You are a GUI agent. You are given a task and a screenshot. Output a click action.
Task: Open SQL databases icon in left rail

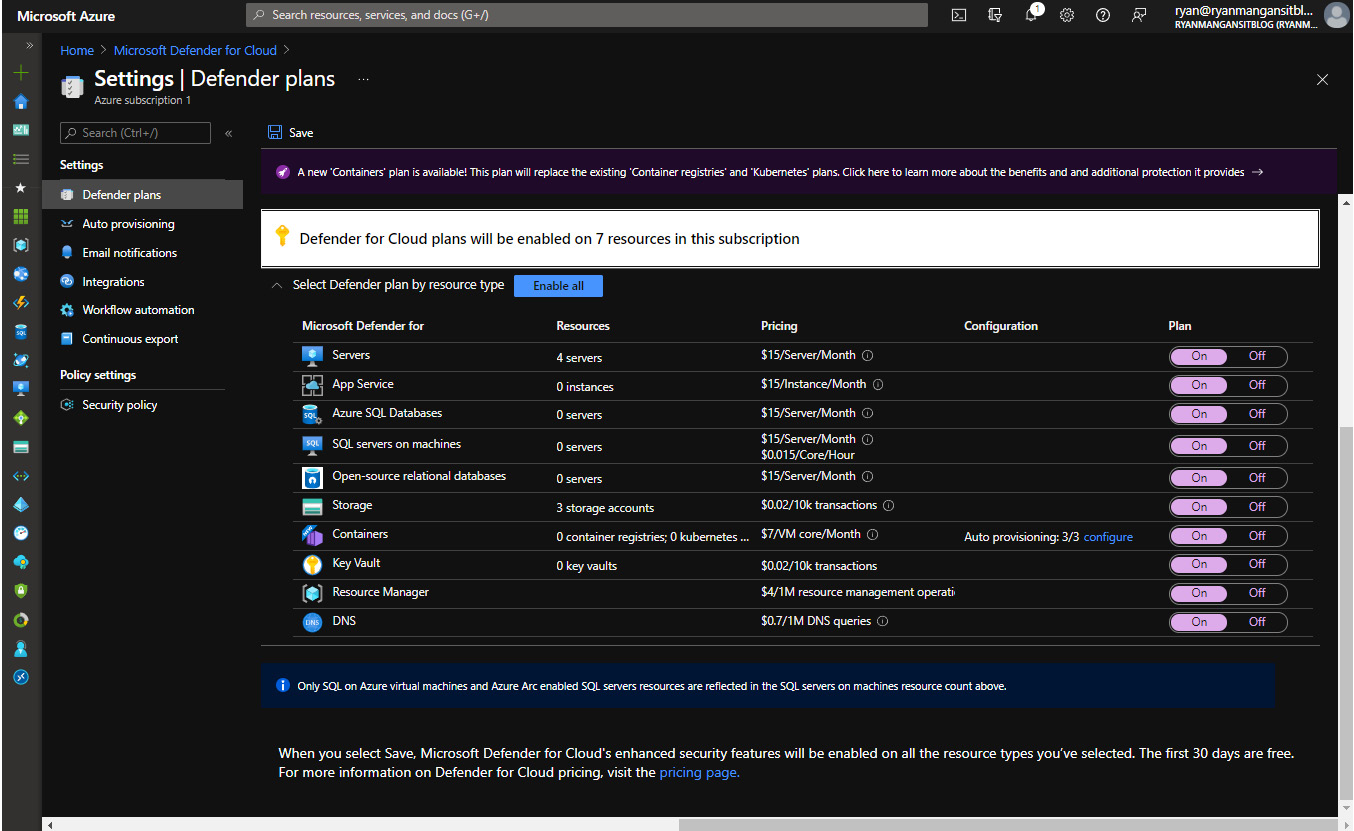(x=21, y=332)
